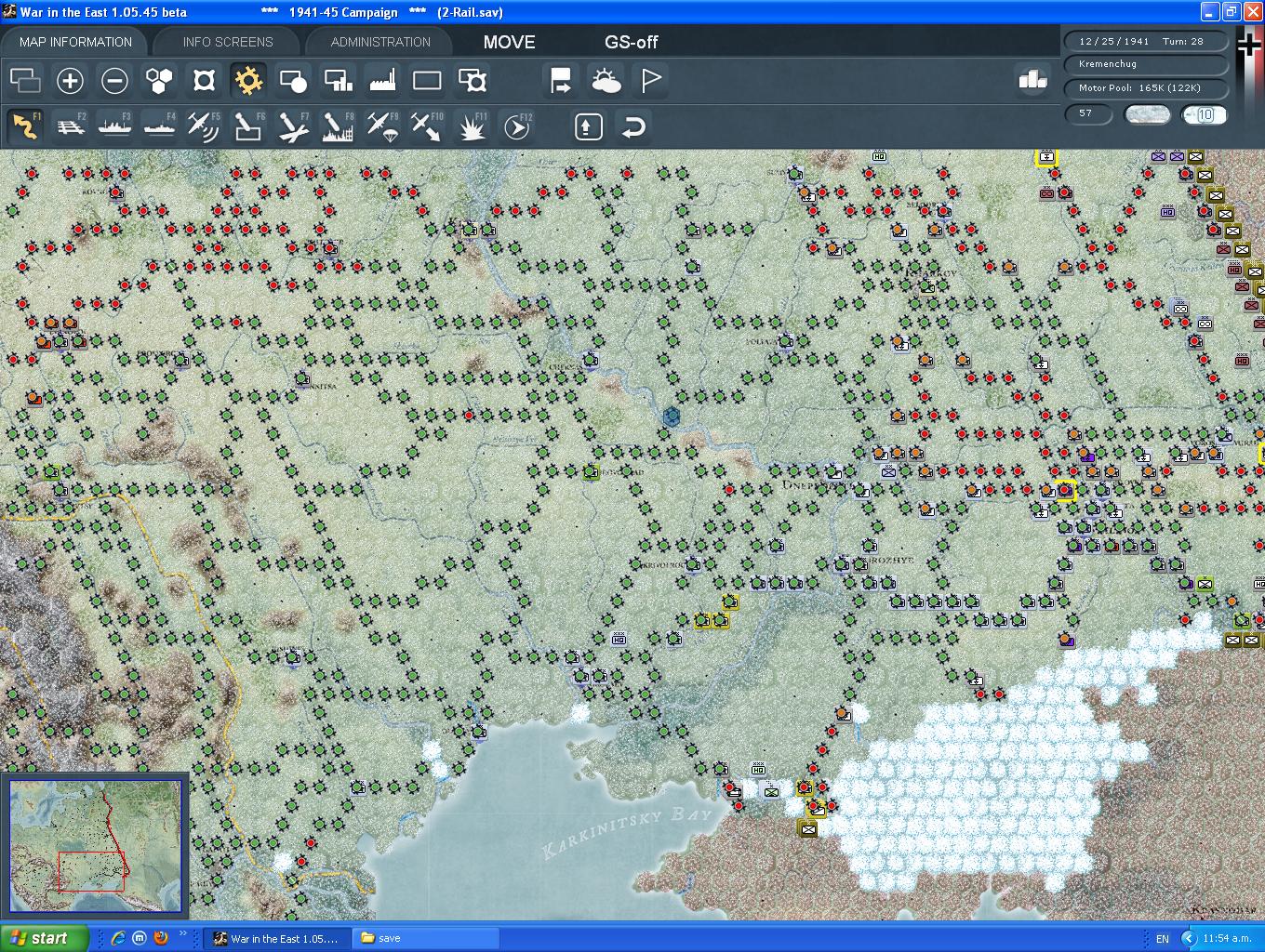Click the value 57 readout
Image resolution: width=1265 pixels, height=952 pixels.
click(1088, 113)
